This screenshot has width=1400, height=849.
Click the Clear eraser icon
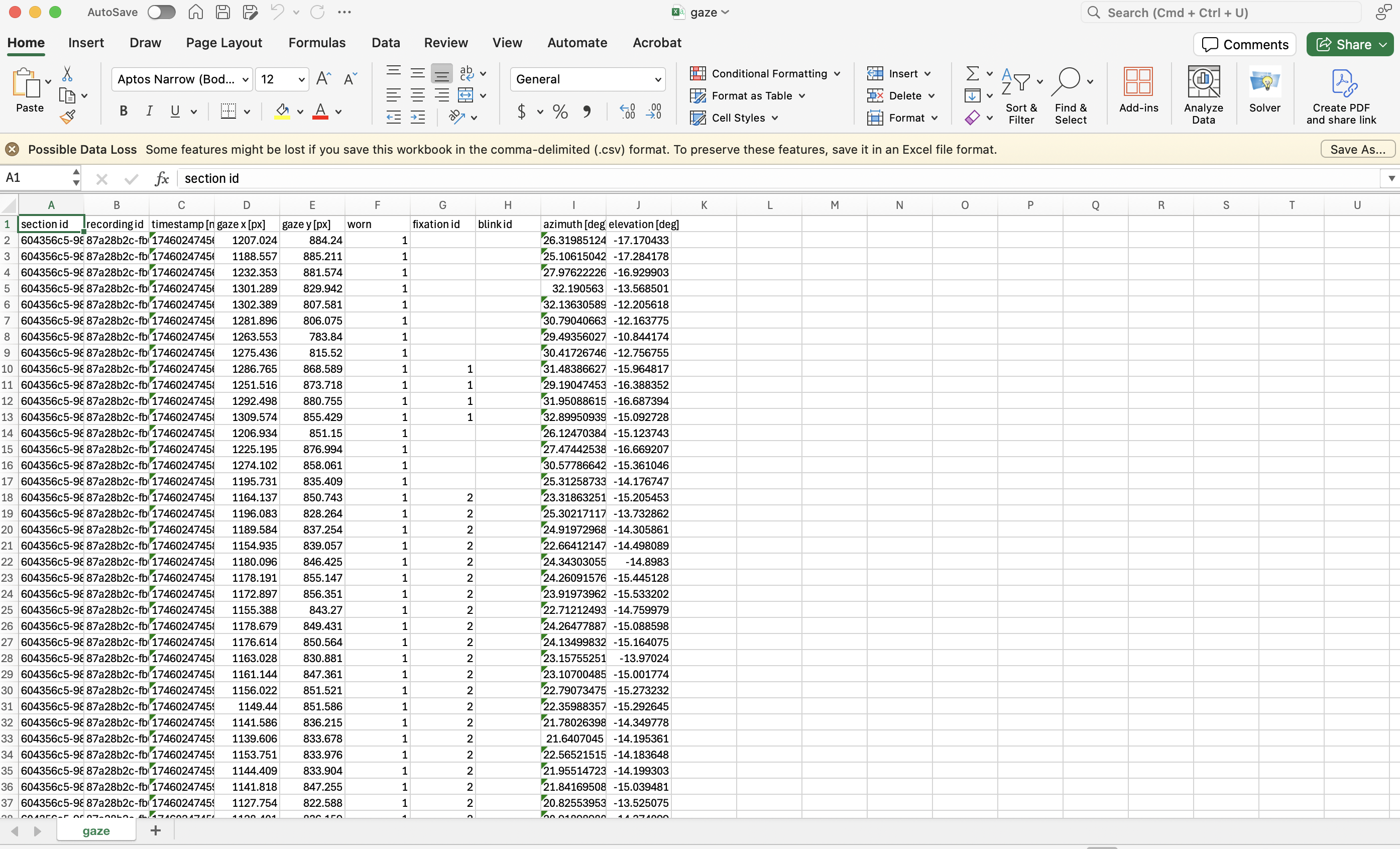972,118
